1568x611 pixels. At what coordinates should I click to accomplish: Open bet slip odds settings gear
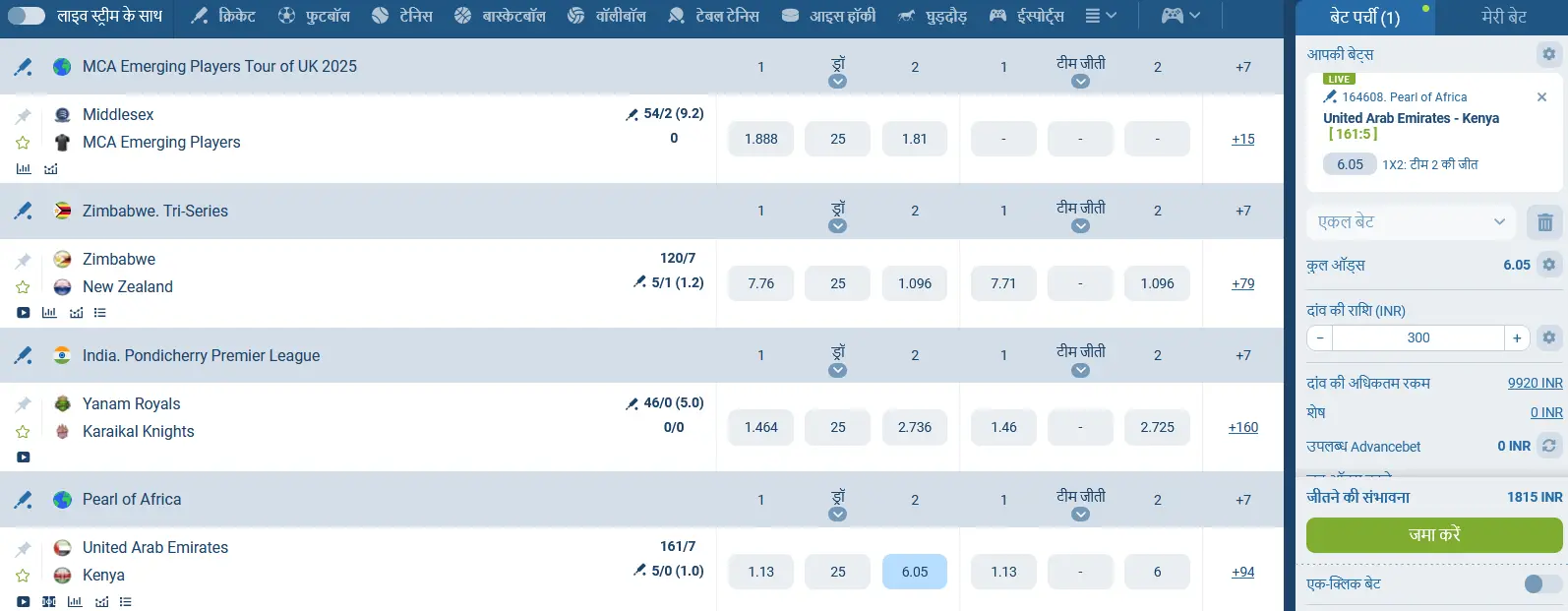[x=1549, y=265]
